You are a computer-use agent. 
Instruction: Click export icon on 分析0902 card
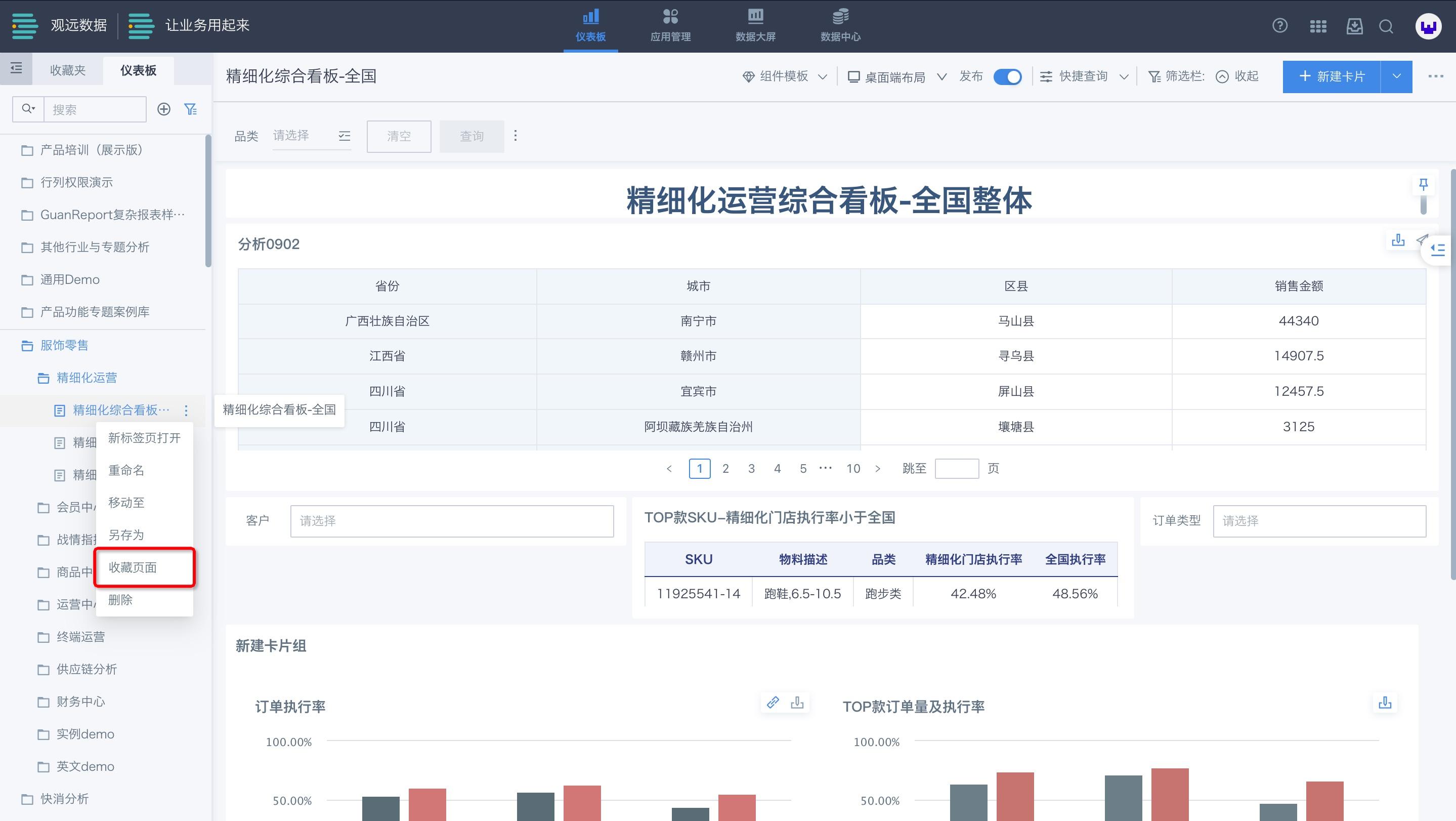[1398, 240]
